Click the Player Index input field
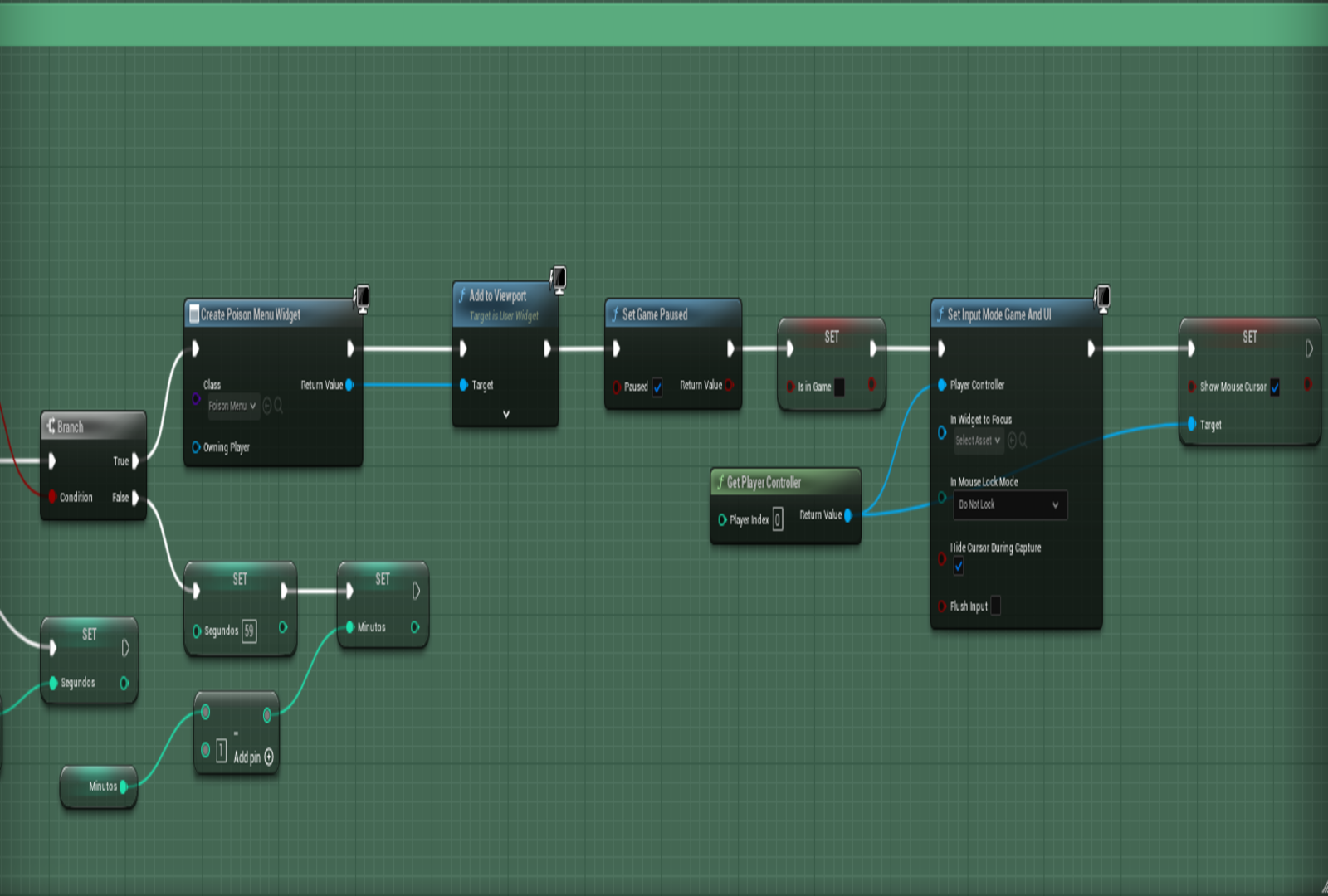This screenshot has width=1328, height=896. click(x=778, y=520)
